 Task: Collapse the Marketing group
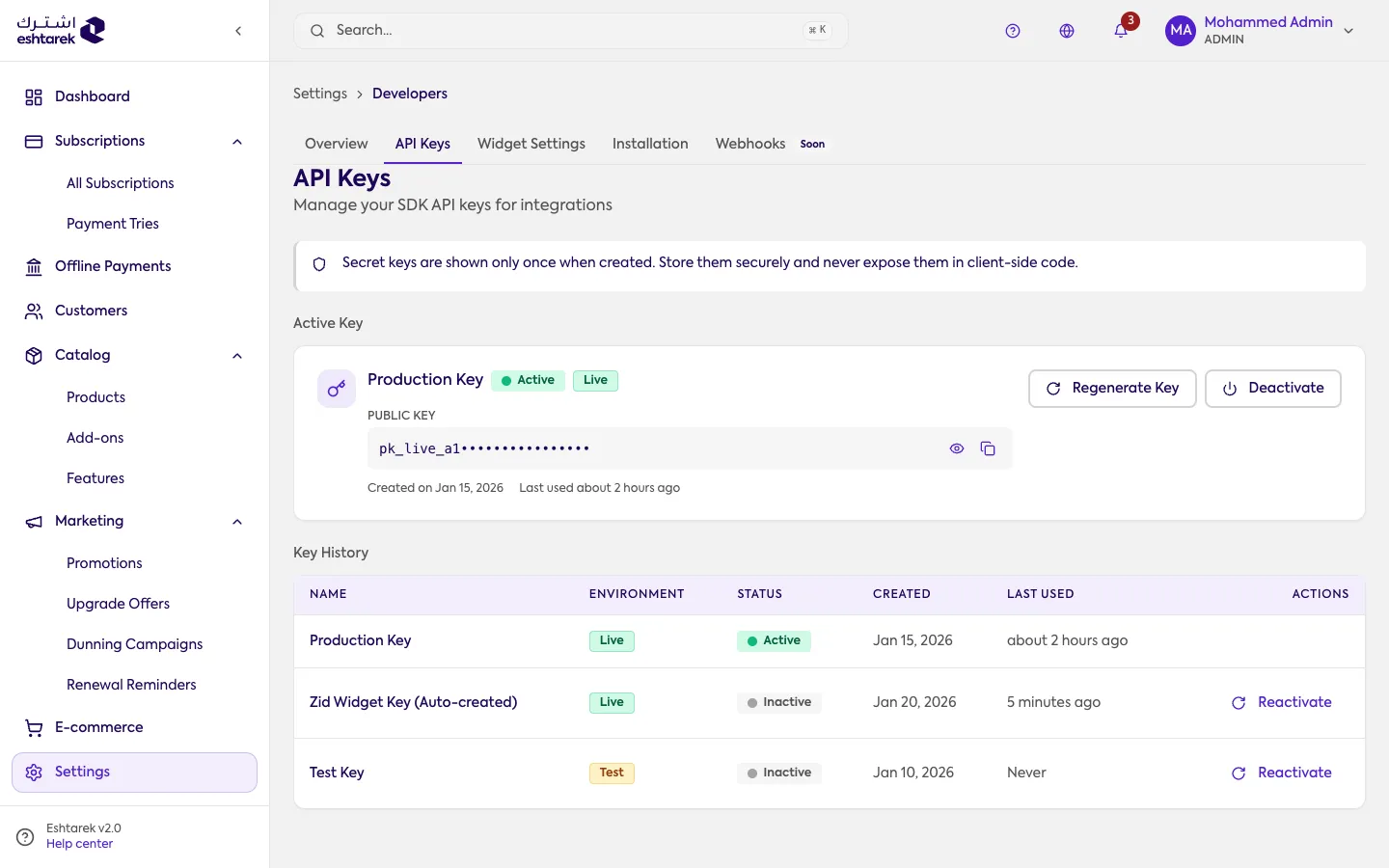(237, 522)
